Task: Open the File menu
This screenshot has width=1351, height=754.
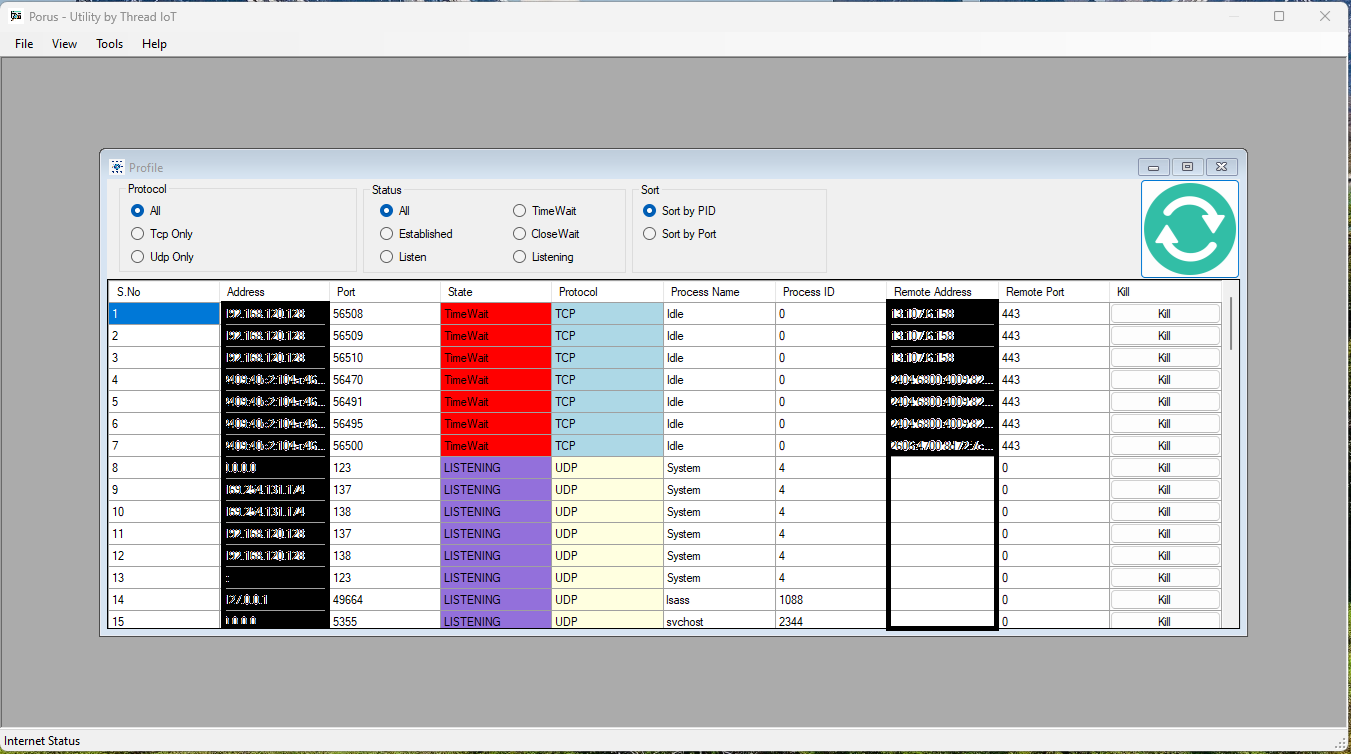Action: 23,43
